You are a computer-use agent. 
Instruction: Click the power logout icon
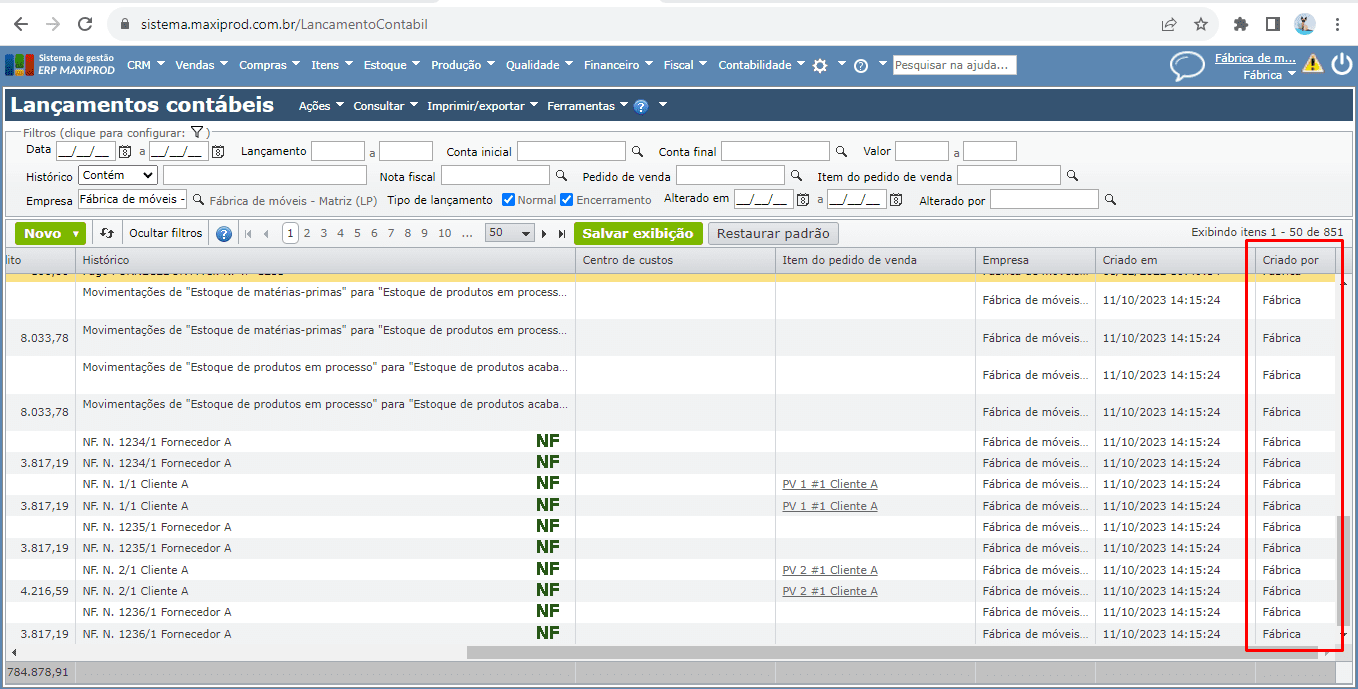[1341, 64]
